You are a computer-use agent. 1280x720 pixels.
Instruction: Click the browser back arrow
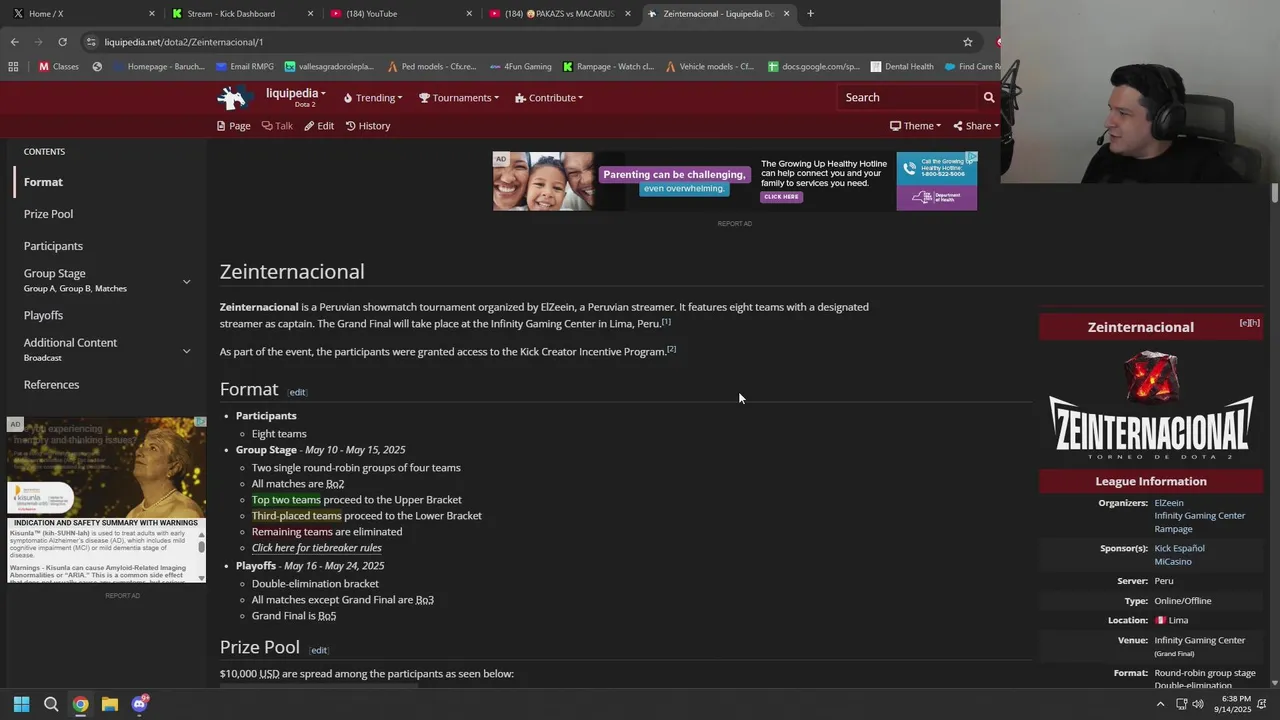point(14,42)
